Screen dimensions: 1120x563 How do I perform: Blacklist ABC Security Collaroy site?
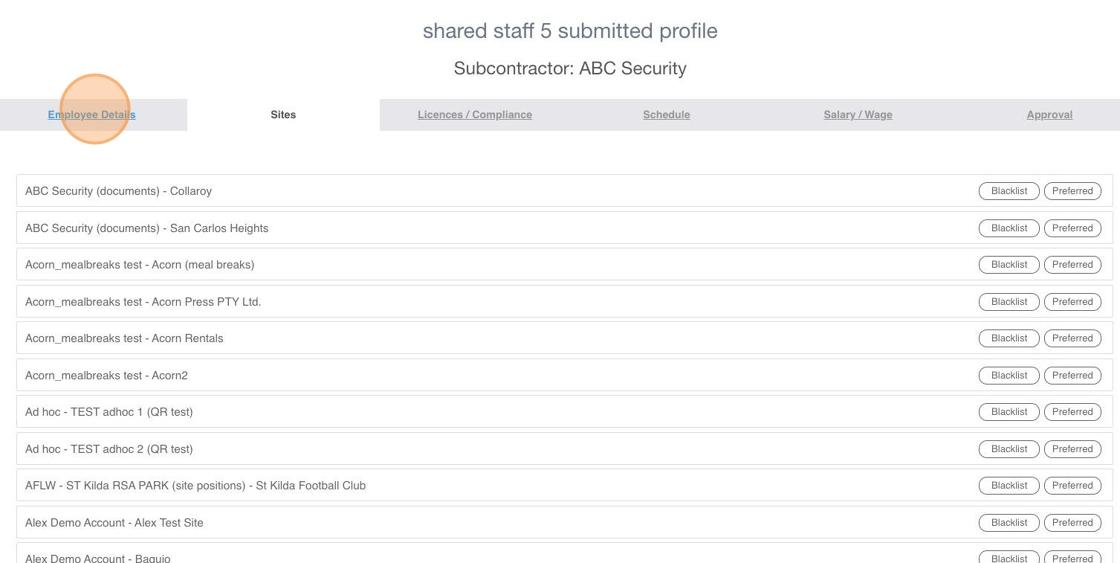[1009, 191]
